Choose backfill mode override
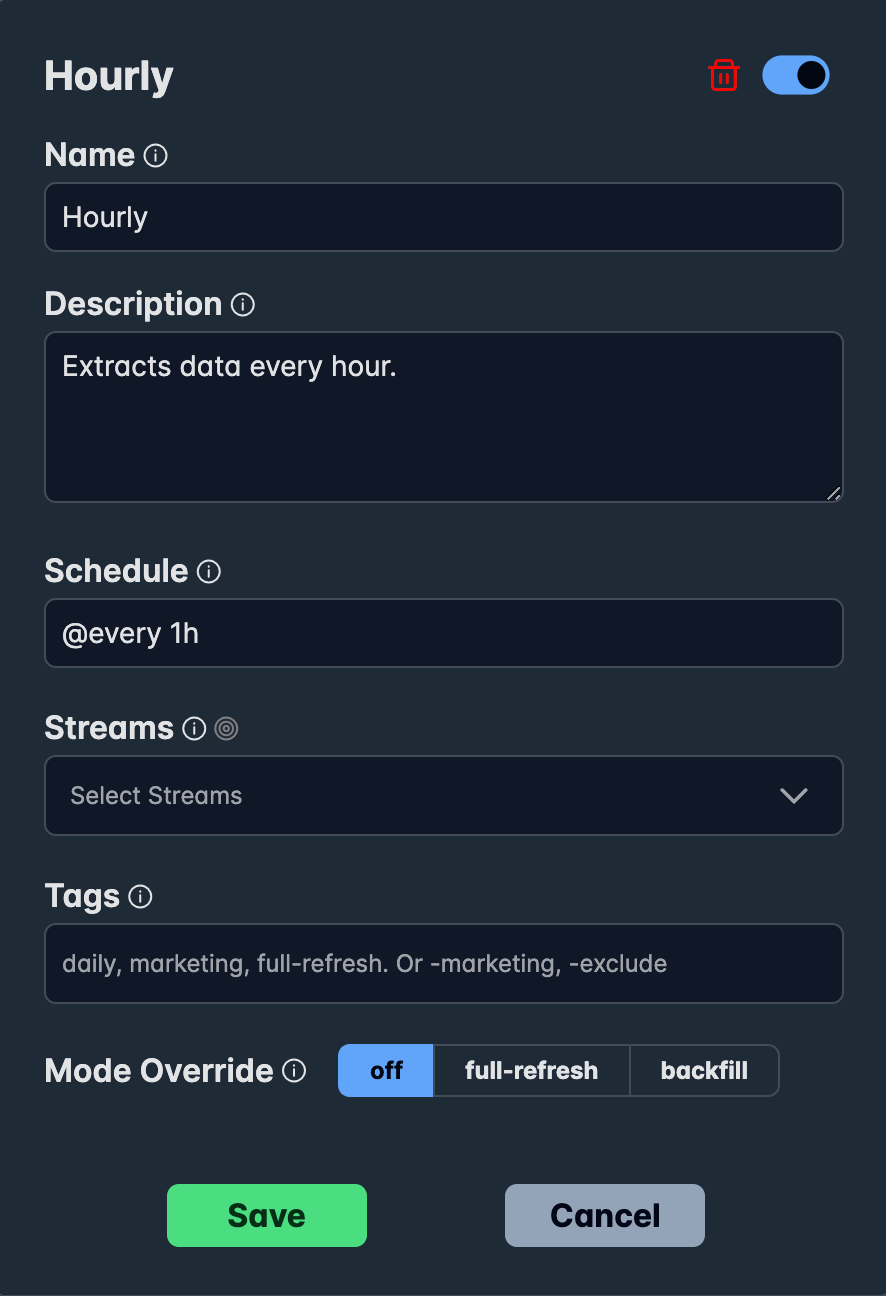 click(704, 1071)
